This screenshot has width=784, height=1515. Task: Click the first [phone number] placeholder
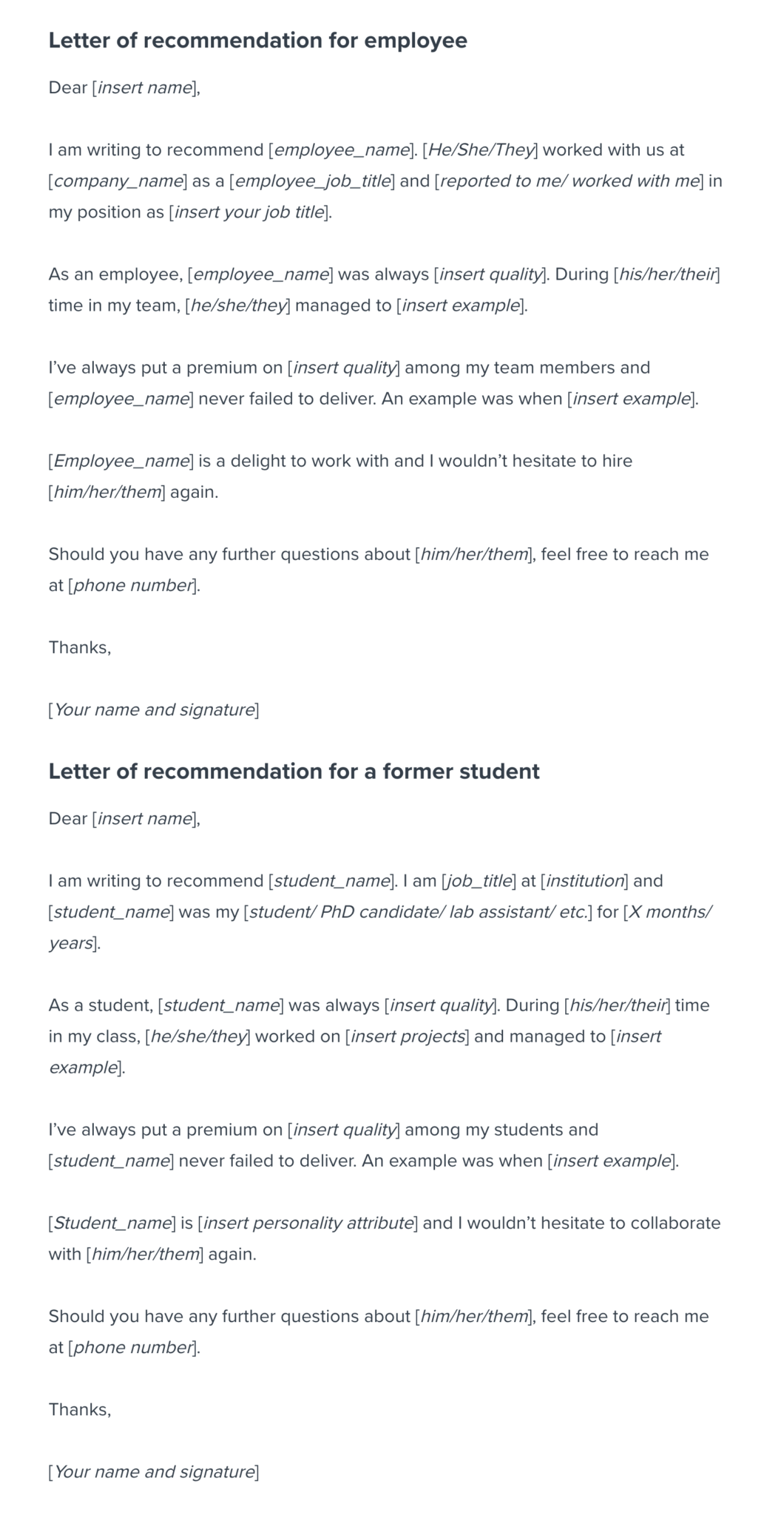(x=133, y=585)
